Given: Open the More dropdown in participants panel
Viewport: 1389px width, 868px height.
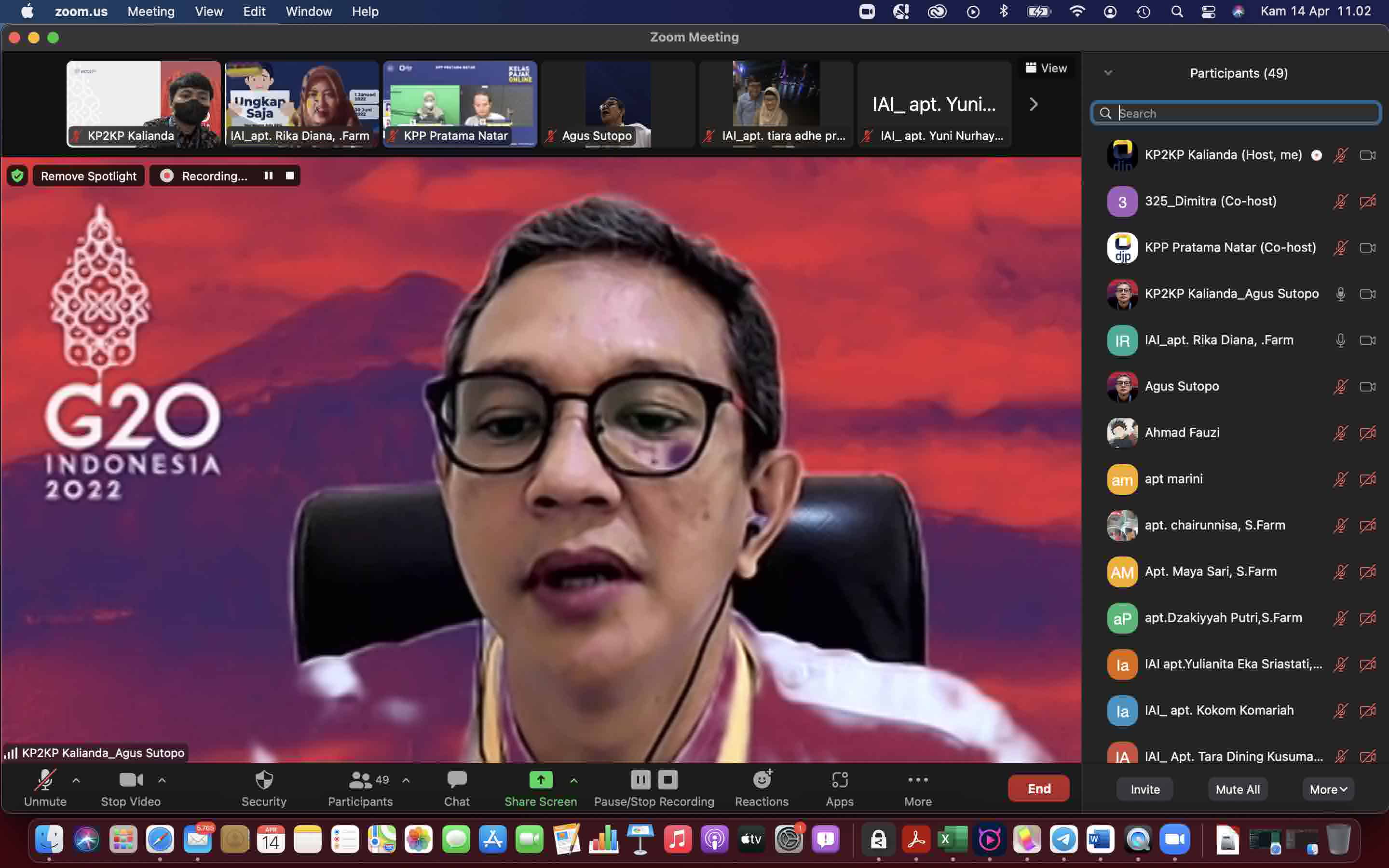Looking at the screenshot, I should (1328, 789).
